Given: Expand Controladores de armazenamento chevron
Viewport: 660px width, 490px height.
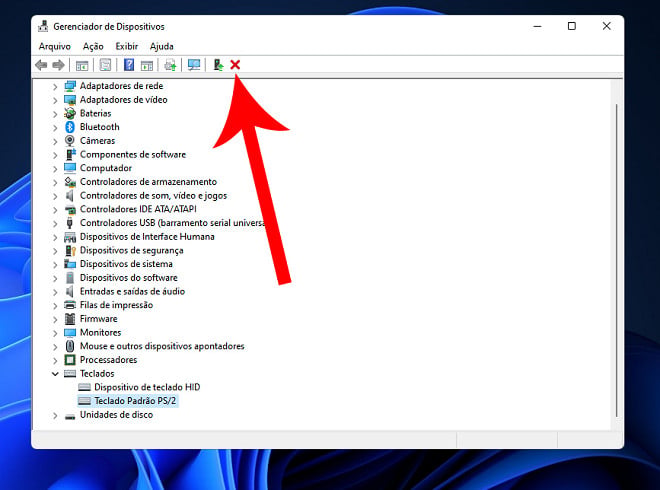Looking at the screenshot, I should pos(55,183).
